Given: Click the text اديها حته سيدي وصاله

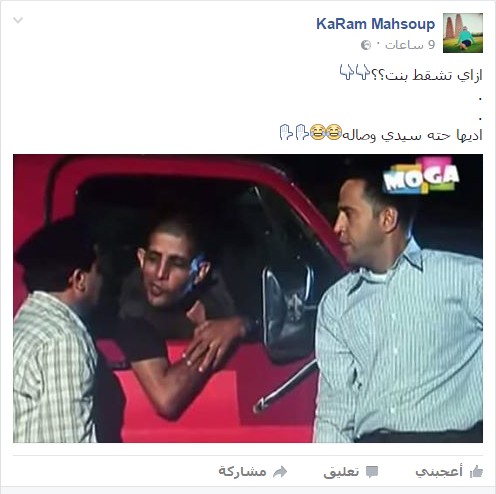Looking at the screenshot, I should tap(413, 135).
